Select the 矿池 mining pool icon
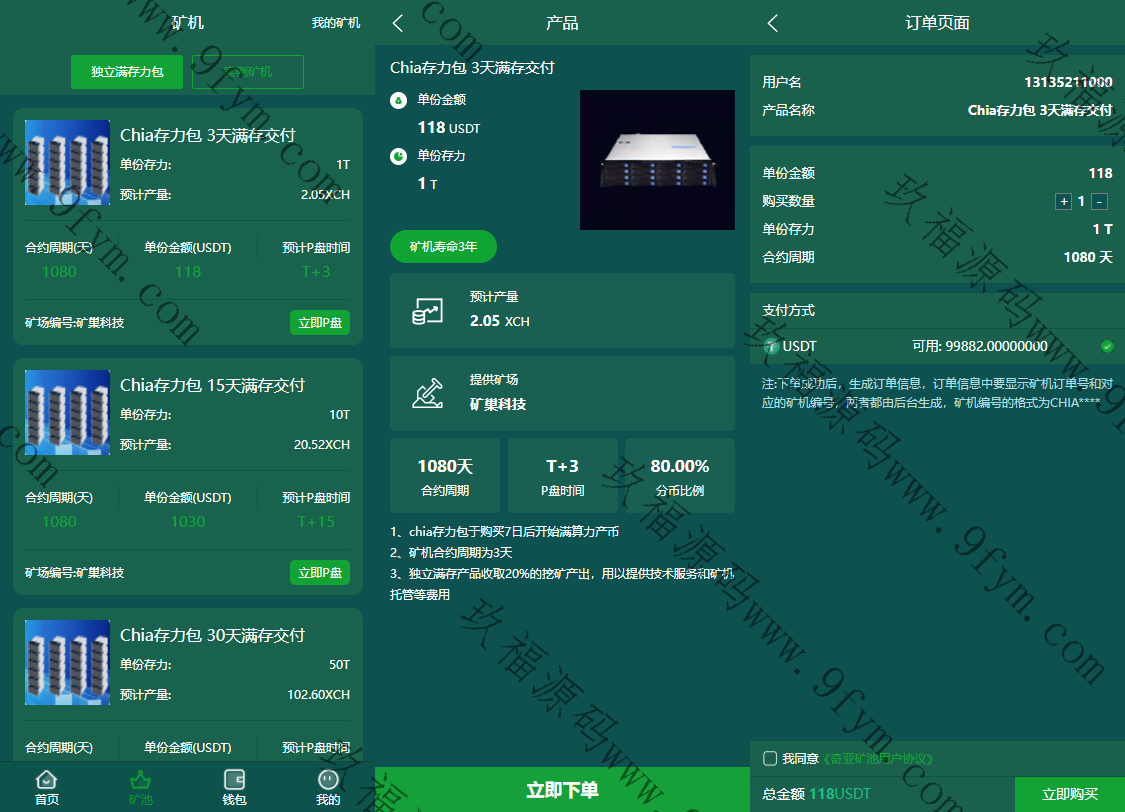1125x812 pixels. [141, 780]
